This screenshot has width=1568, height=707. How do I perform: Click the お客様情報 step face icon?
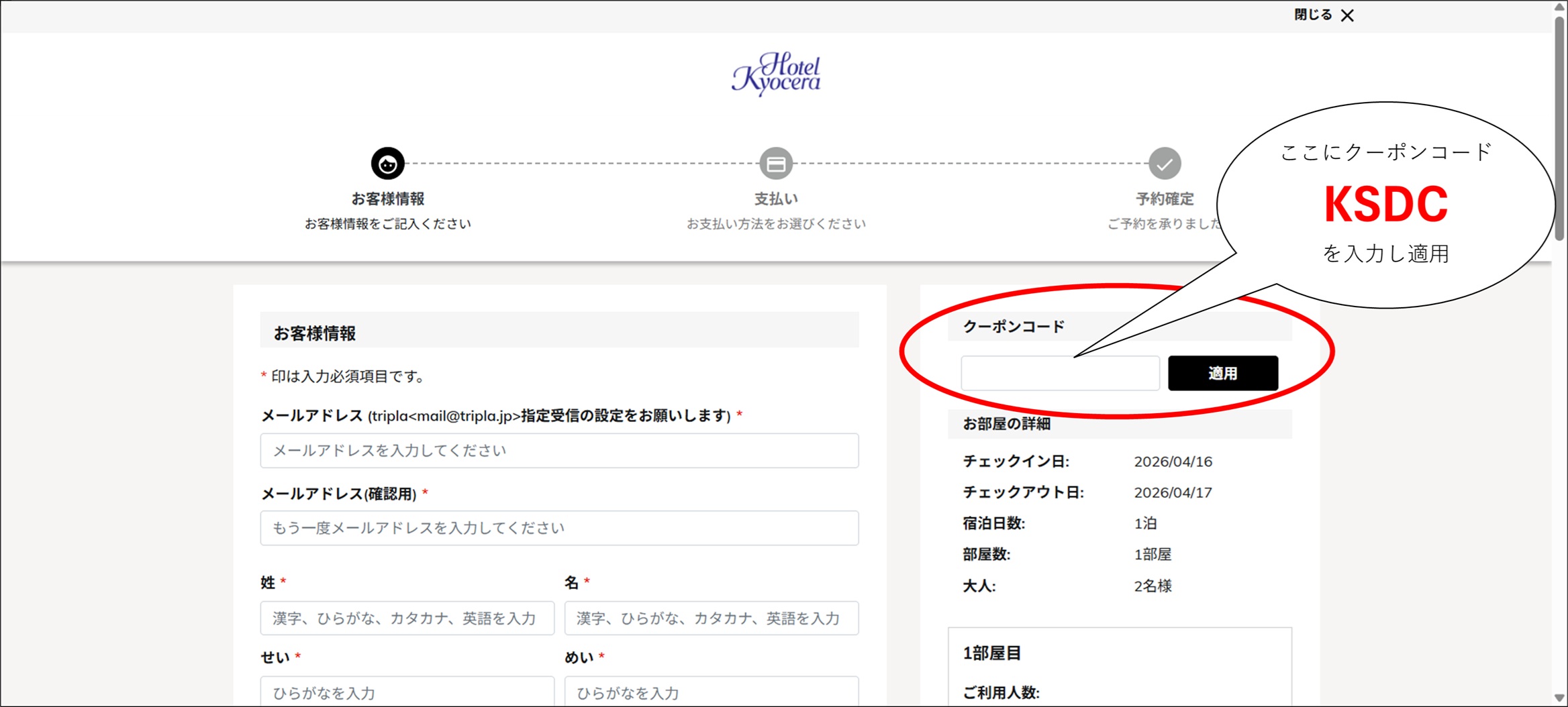tap(388, 164)
